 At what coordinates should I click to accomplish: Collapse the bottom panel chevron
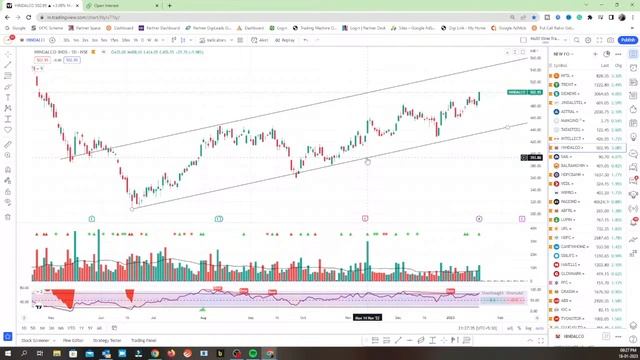[x=530, y=340]
